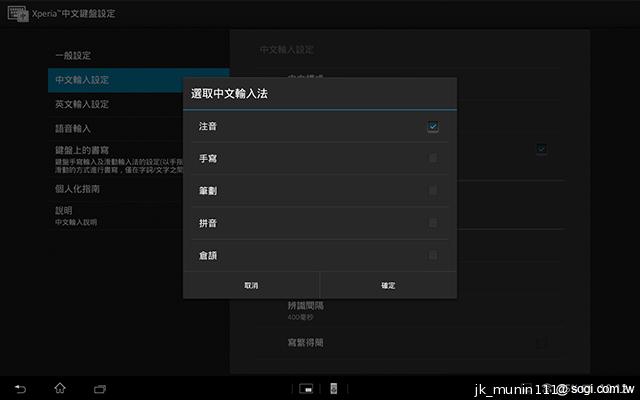
Task: Click the 寫繁得簡 setting label
Action: coord(306,343)
